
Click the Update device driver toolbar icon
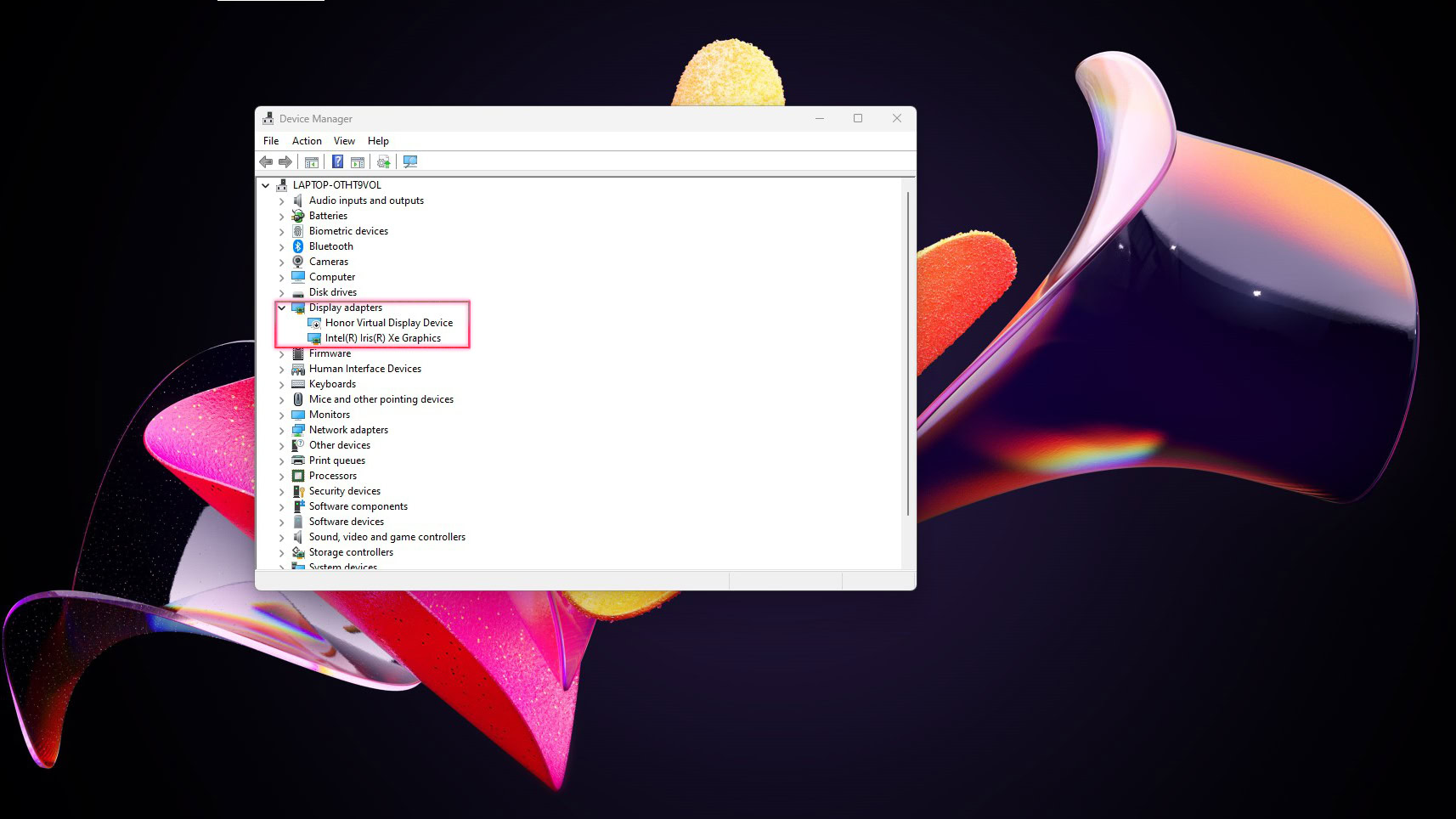(x=384, y=162)
